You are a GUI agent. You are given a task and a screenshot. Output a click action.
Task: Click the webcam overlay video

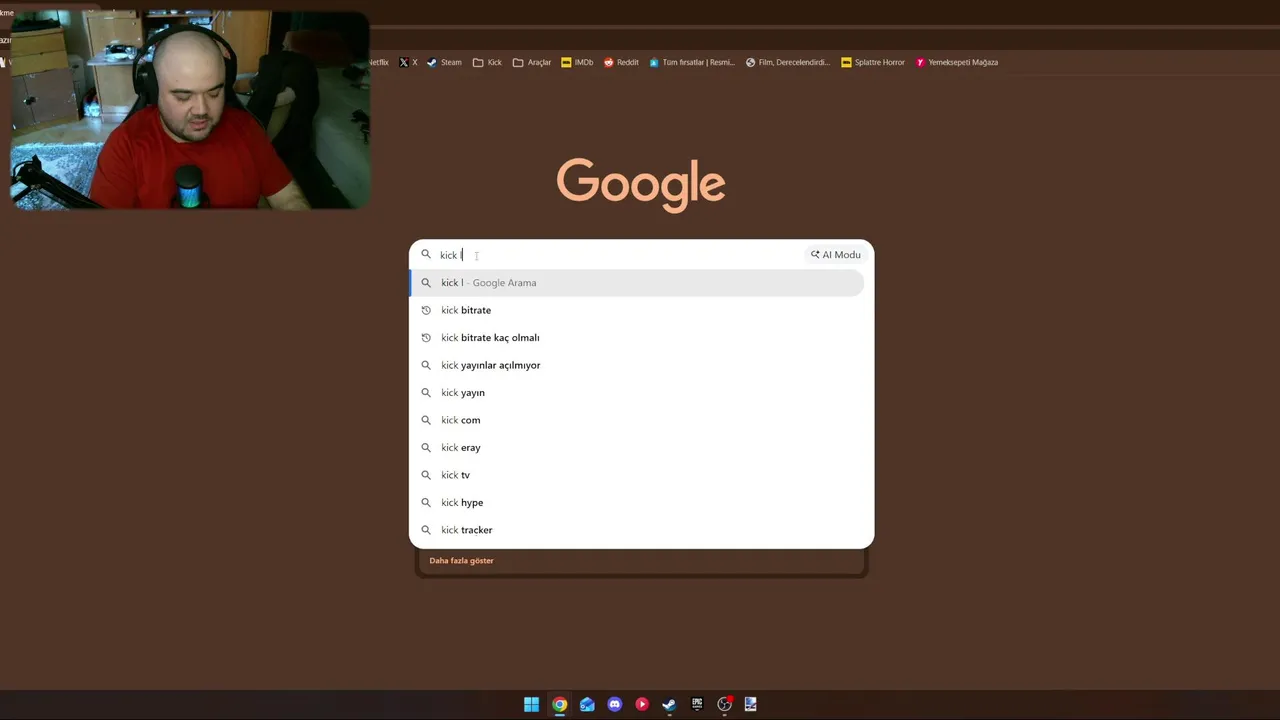click(x=190, y=110)
